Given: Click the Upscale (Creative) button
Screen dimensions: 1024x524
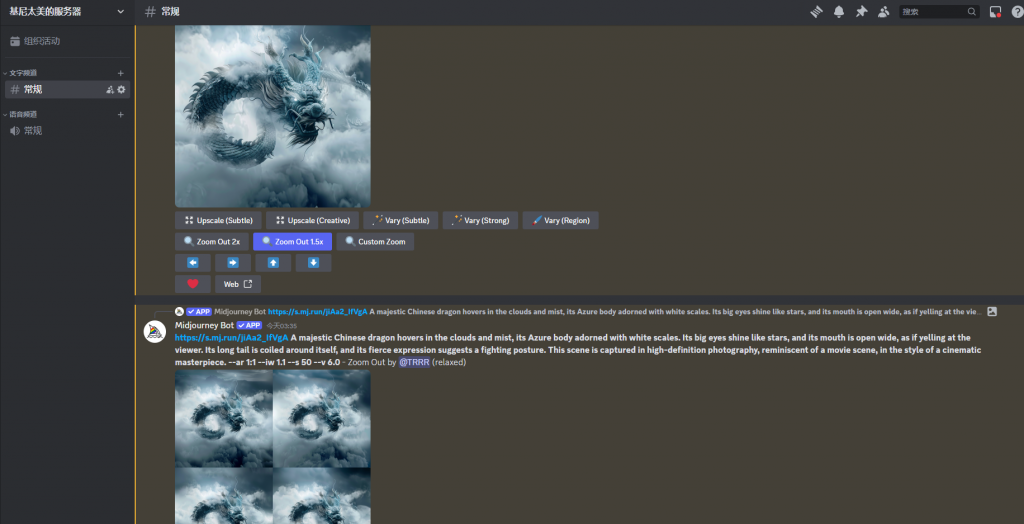Looking at the screenshot, I should 313,220.
